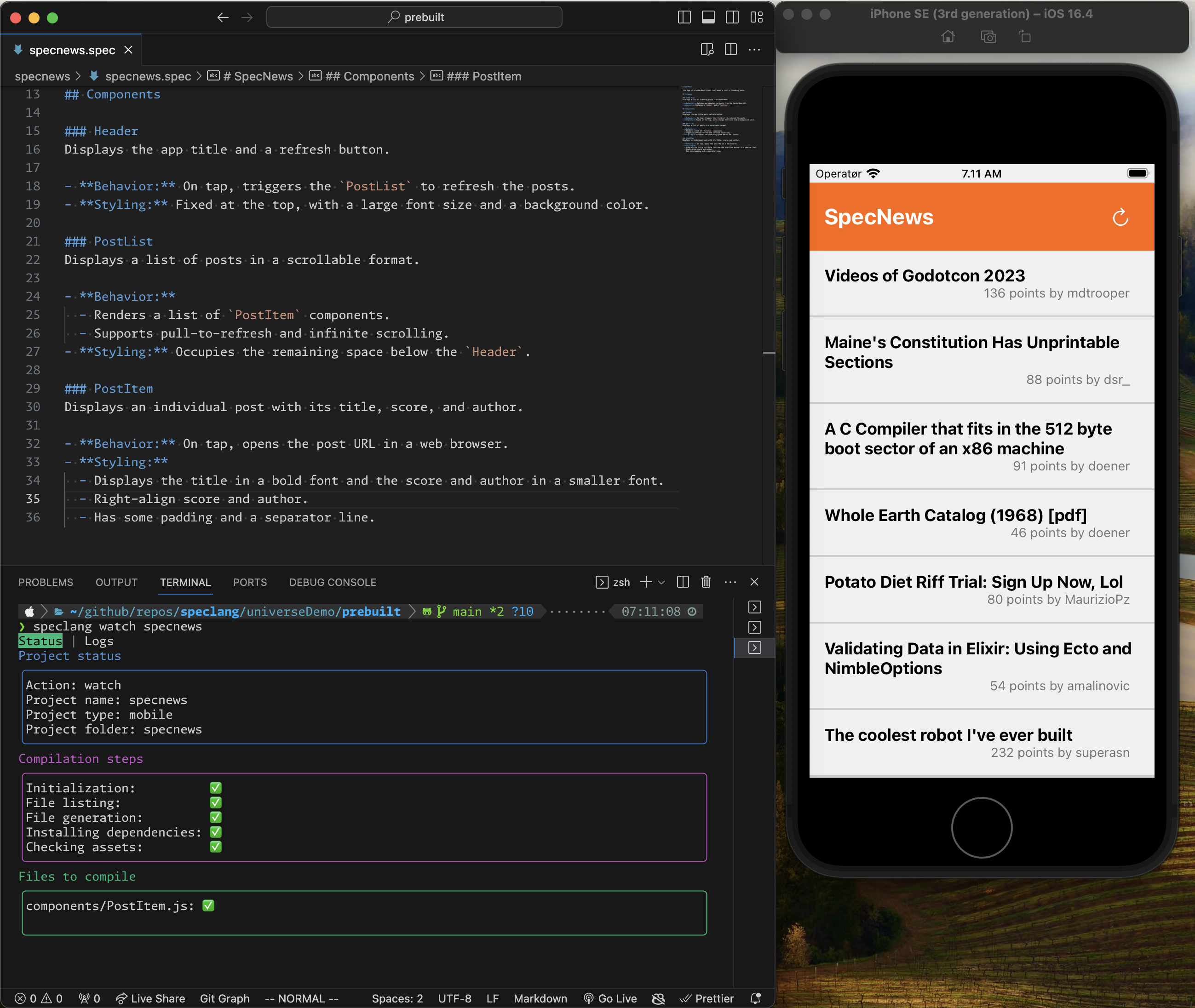Open Git Graph from status bar
The image size is (1195, 1008).
pos(224,998)
